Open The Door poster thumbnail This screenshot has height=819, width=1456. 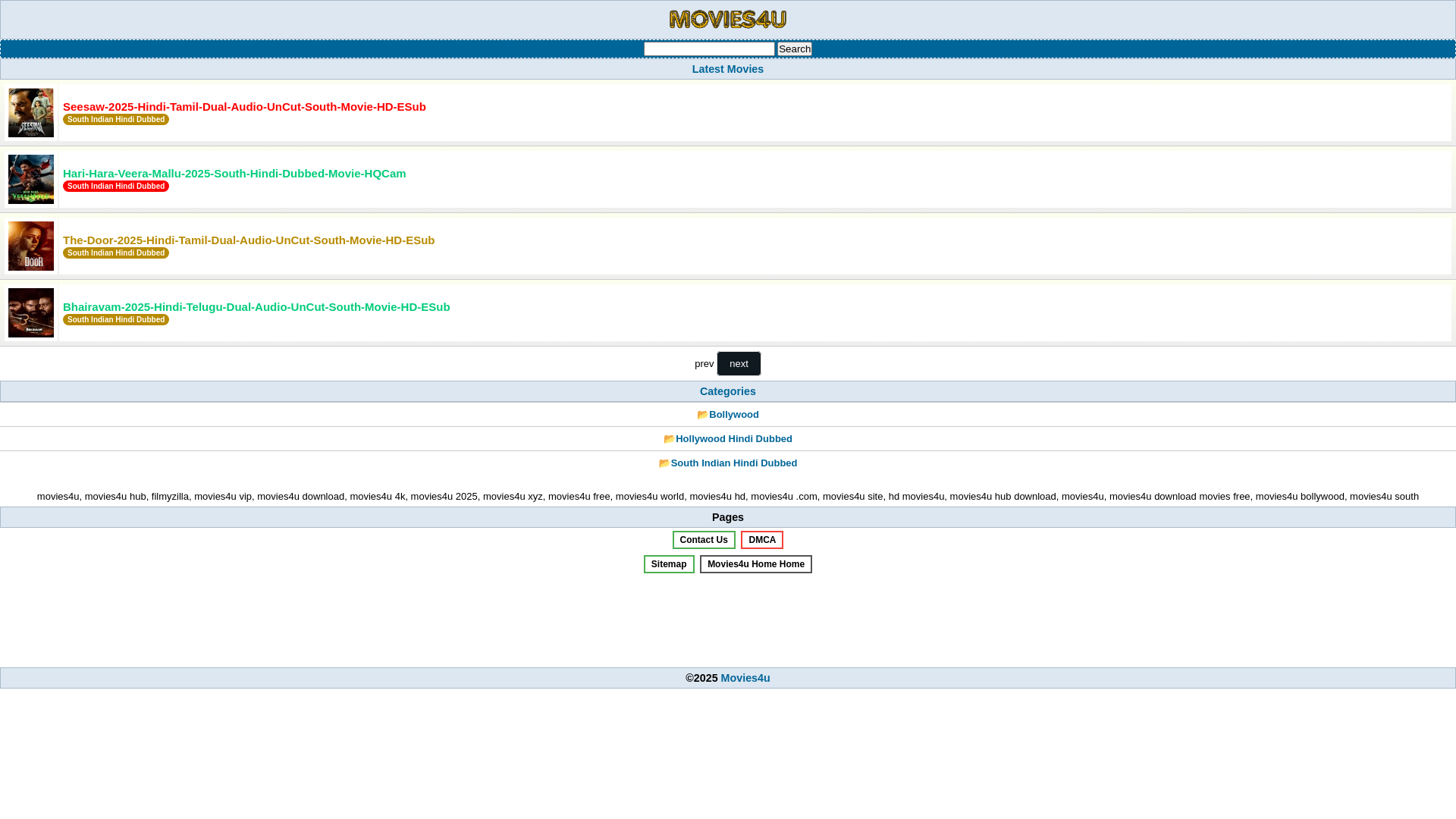31,246
